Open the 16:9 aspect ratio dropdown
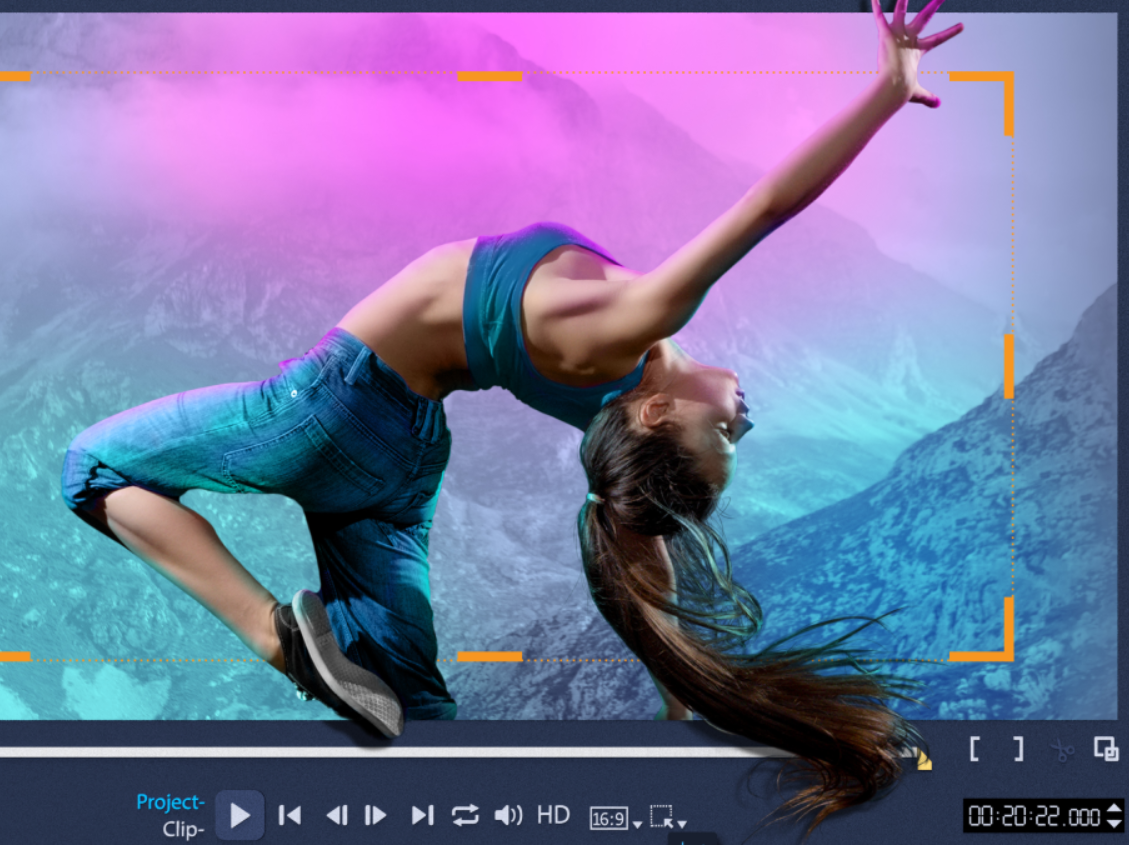 click(616, 818)
